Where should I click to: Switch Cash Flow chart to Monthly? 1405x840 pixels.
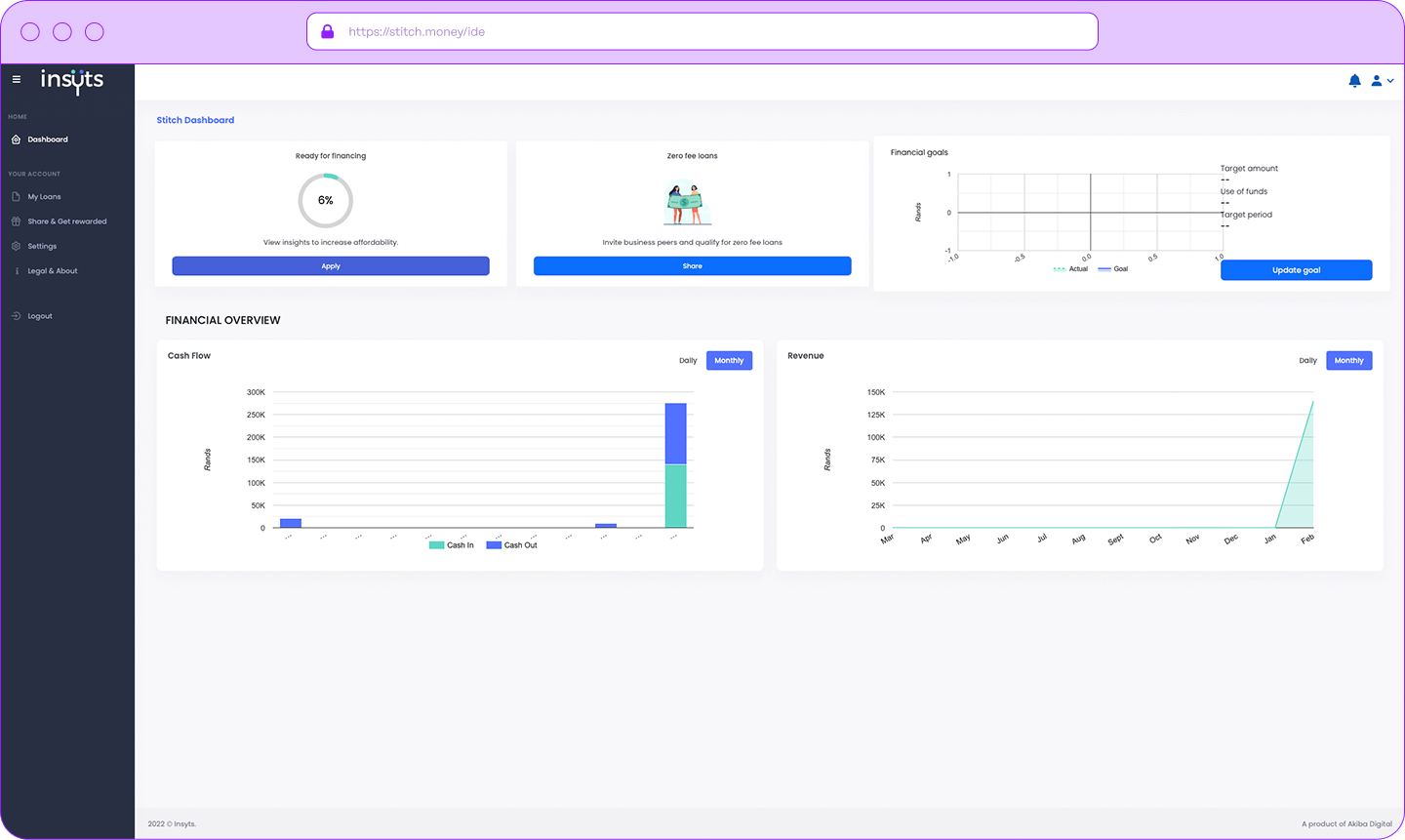(x=729, y=361)
